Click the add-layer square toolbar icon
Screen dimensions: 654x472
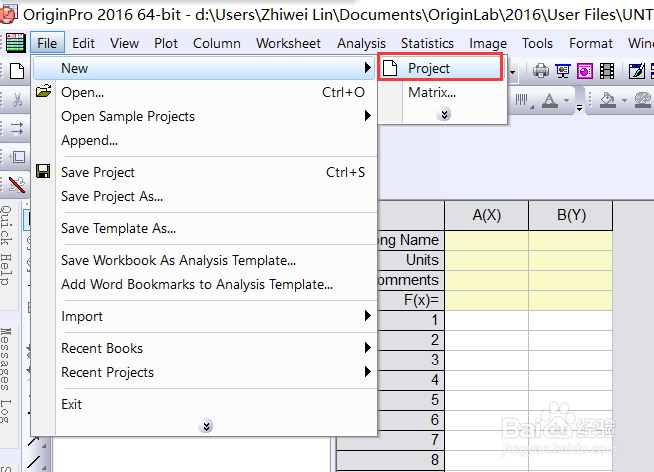(x=17, y=157)
